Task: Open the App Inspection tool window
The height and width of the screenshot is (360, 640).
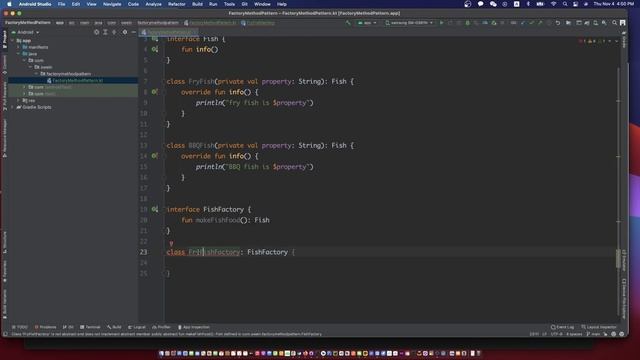Action: tap(194, 327)
